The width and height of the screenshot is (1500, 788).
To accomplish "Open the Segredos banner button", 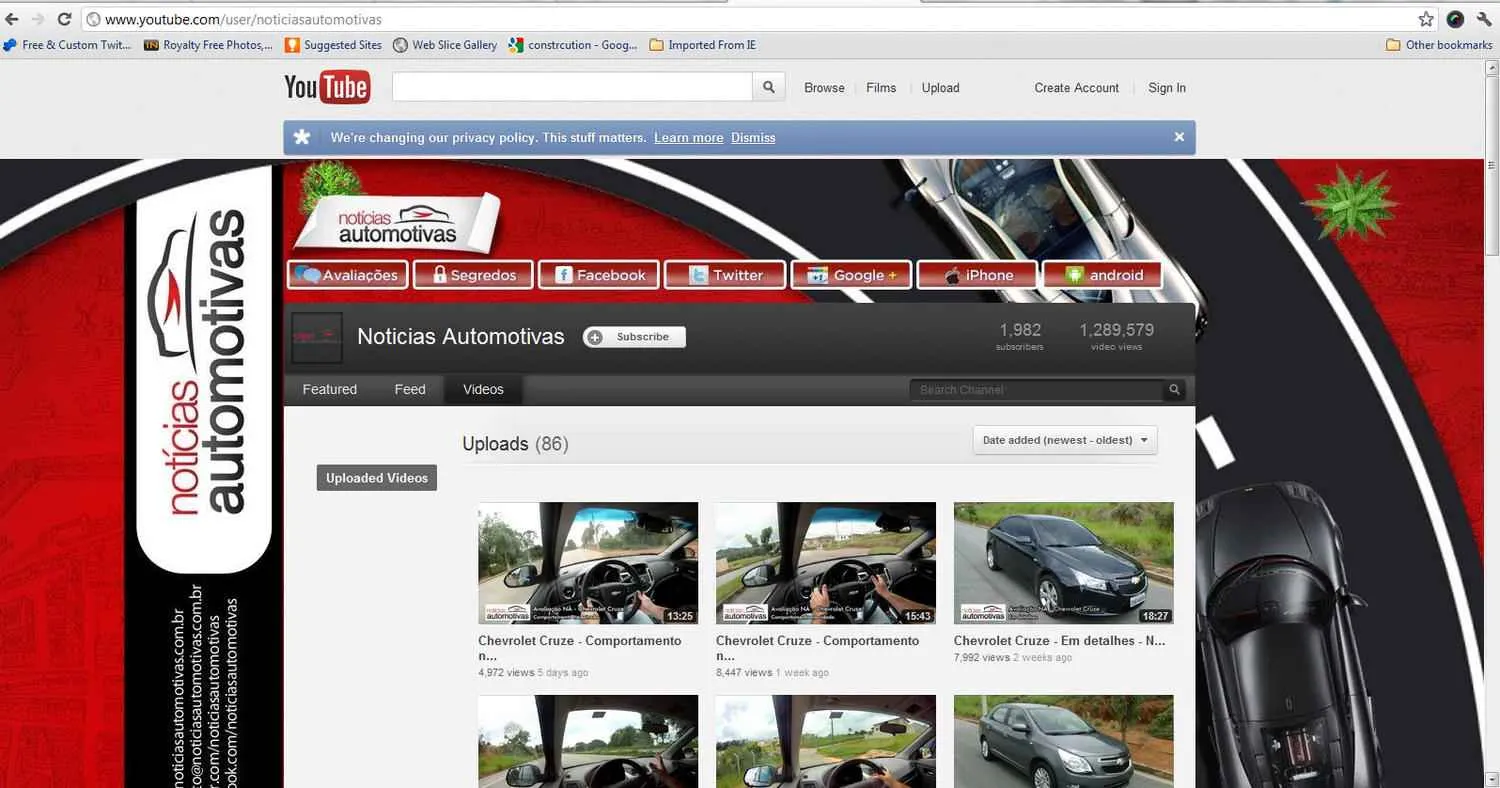I will pyautogui.click(x=472, y=275).
